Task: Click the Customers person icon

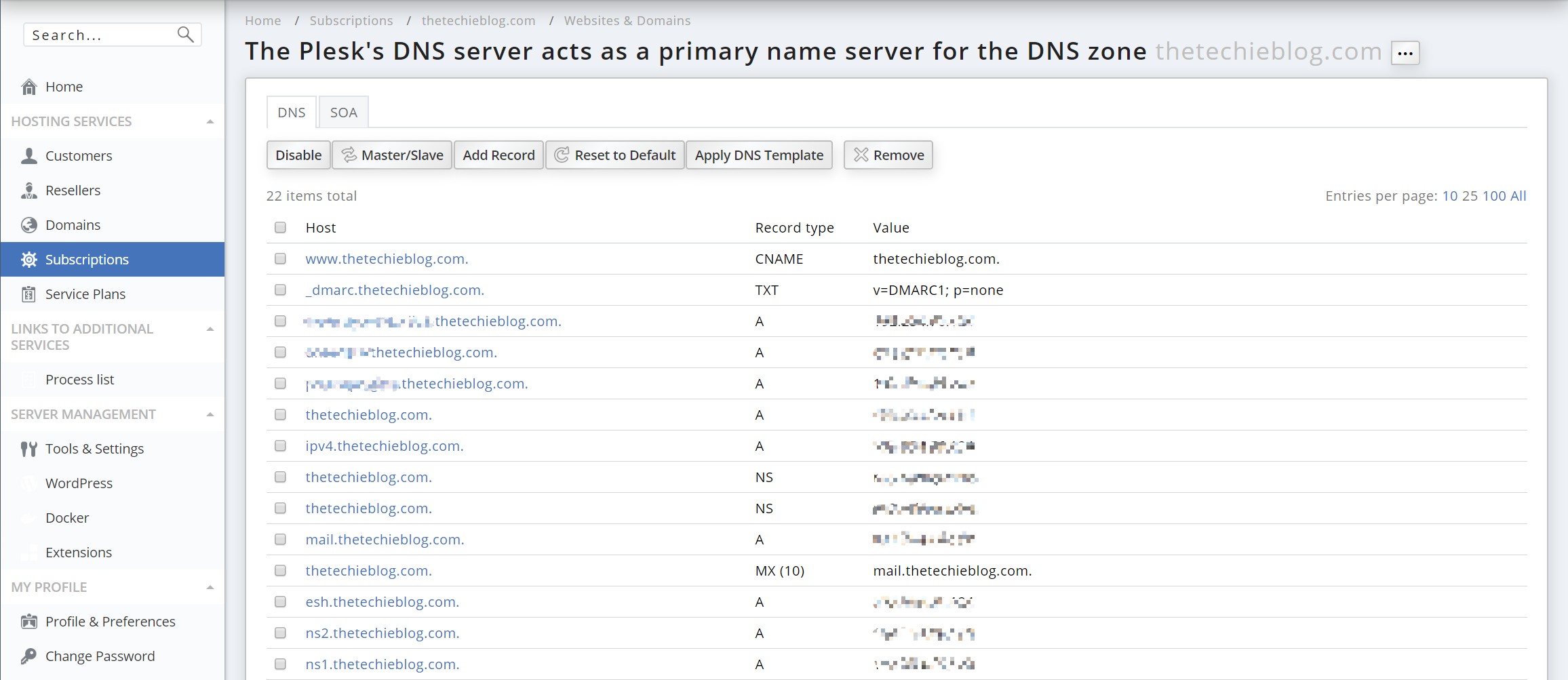Action: click(29, 156)
